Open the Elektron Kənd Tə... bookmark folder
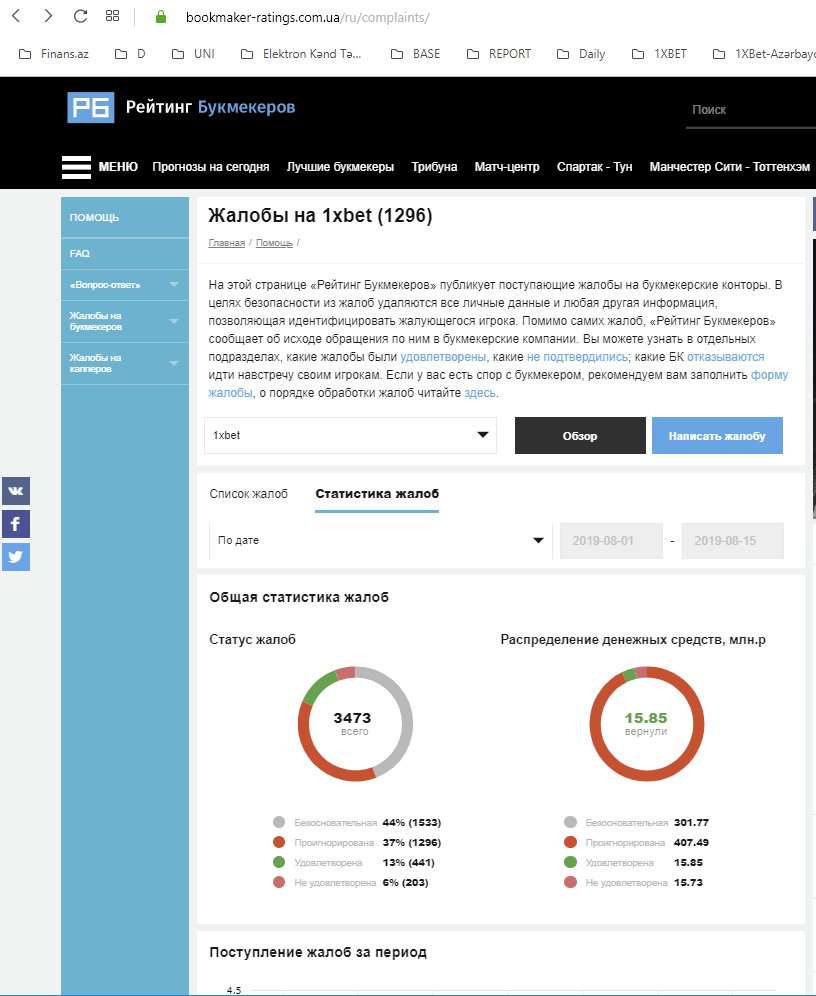816x996 pixels. [302, 54]
